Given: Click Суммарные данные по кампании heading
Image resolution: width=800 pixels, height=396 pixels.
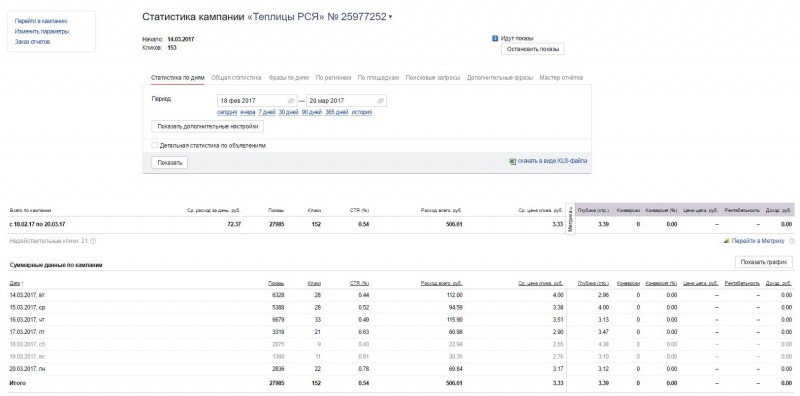Looking at the screenshot, I should point(56,265).
